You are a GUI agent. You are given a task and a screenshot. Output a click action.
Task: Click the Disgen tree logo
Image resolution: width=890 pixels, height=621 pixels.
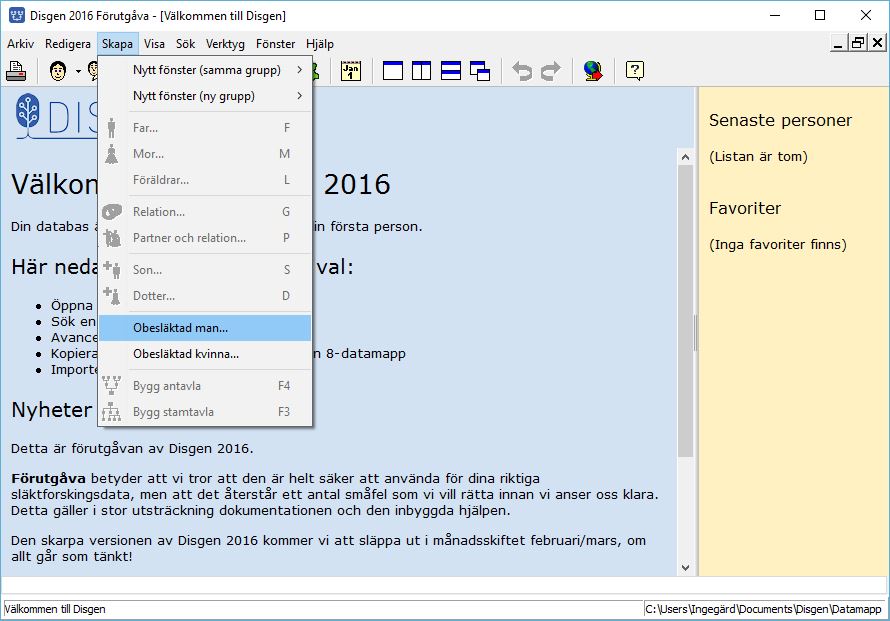[28, 115]
